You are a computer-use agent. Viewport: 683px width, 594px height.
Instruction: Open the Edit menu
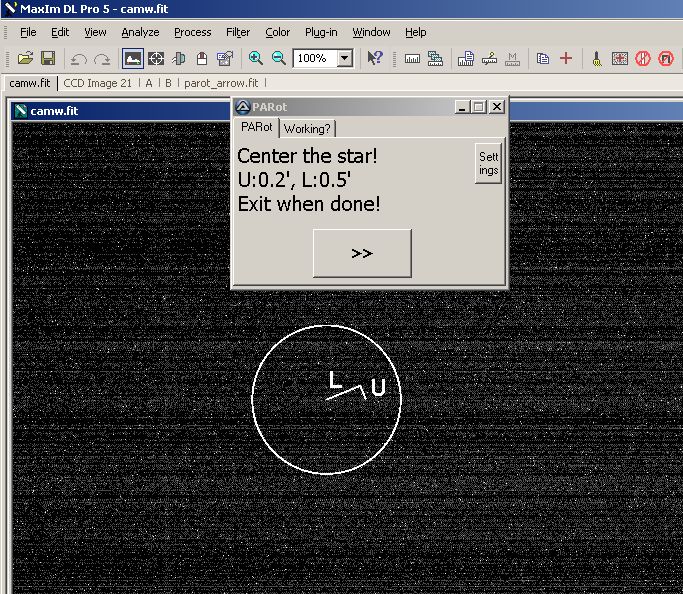(60, 32)
